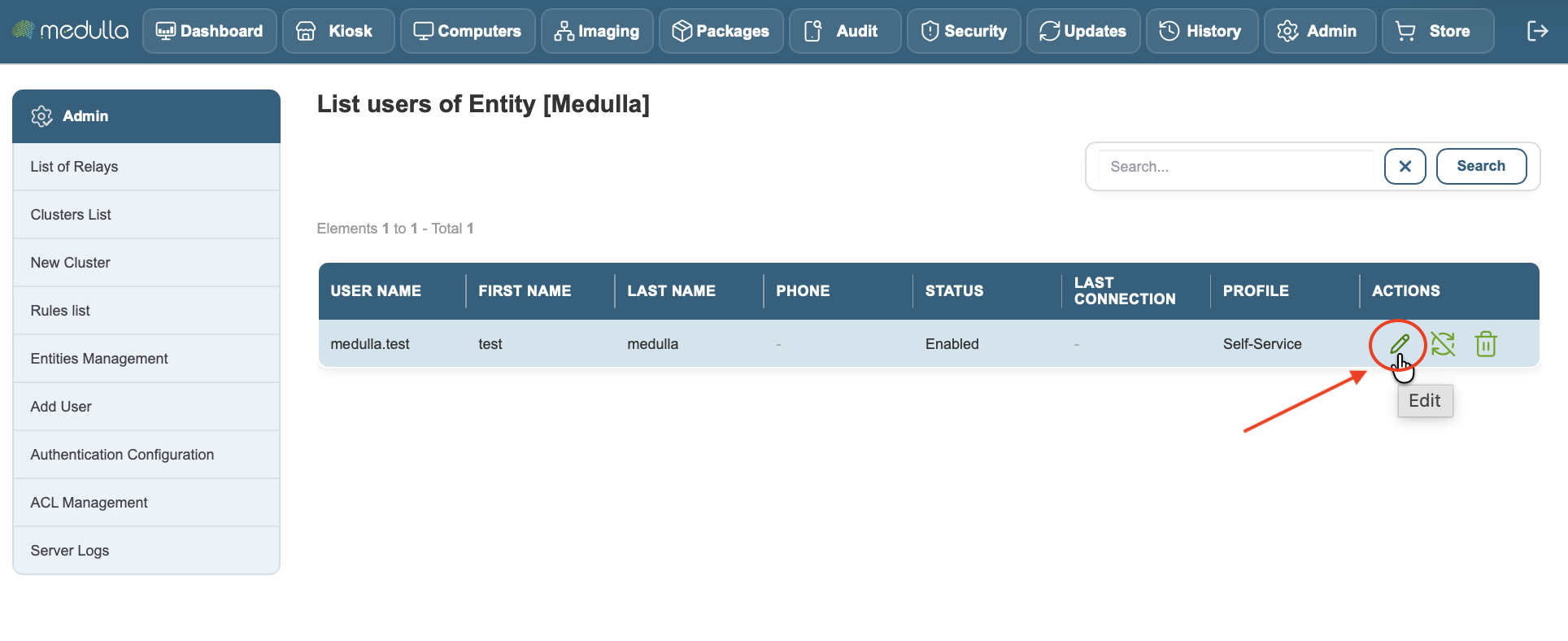Select Add User in the sidebar

click(146, 407)
